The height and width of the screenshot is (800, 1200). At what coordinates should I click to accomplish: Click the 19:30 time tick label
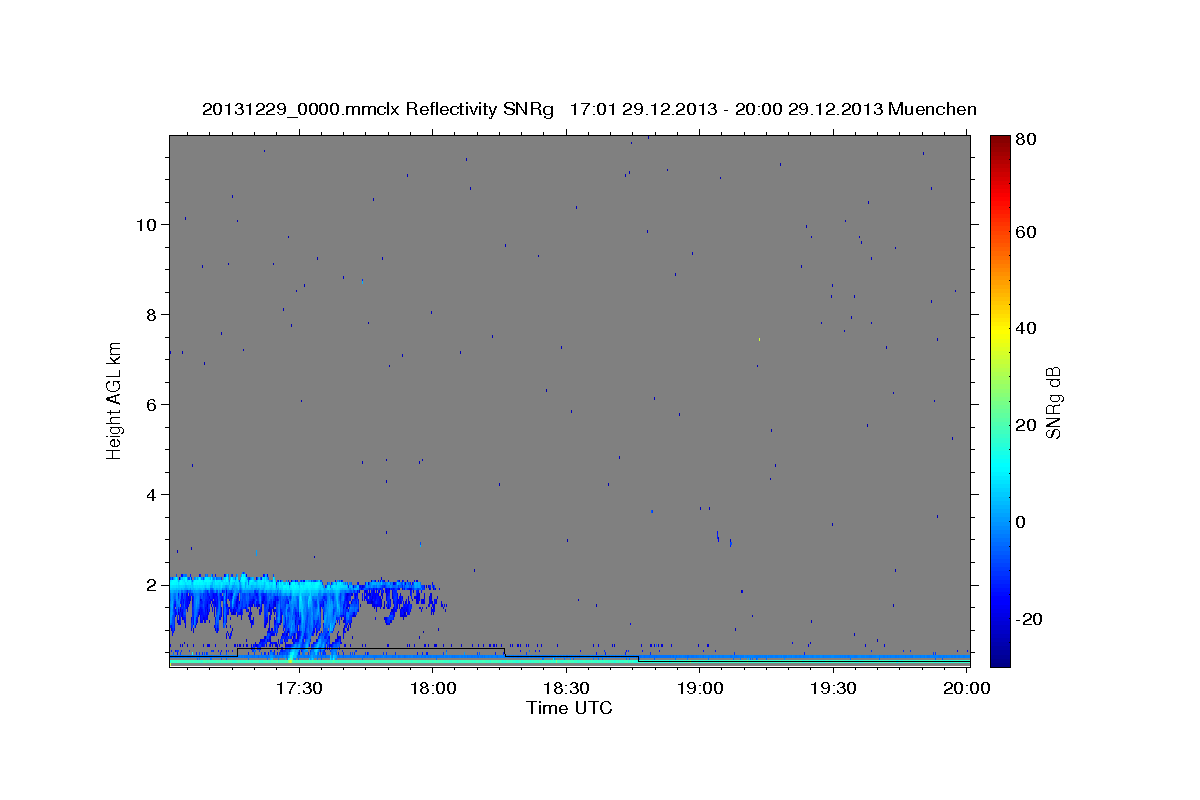(x=833, y=688)
